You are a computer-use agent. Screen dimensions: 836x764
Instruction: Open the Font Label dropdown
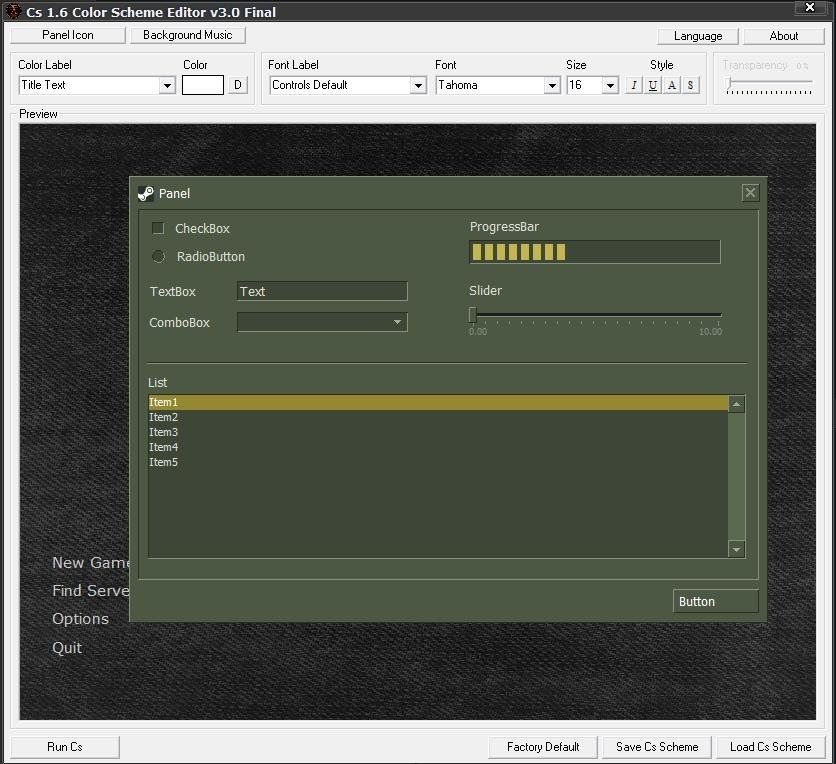(x=419, y=85)
